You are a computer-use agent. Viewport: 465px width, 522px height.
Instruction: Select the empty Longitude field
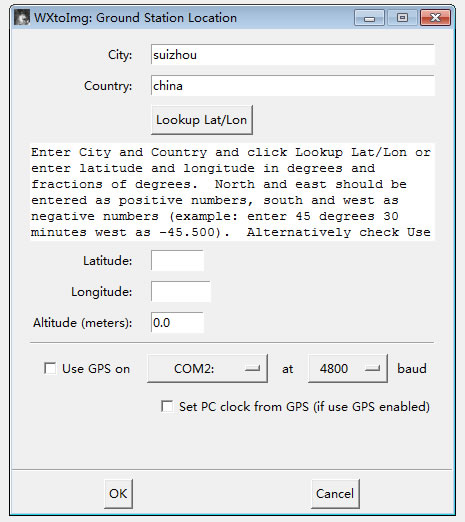click(x=181, y=292)
